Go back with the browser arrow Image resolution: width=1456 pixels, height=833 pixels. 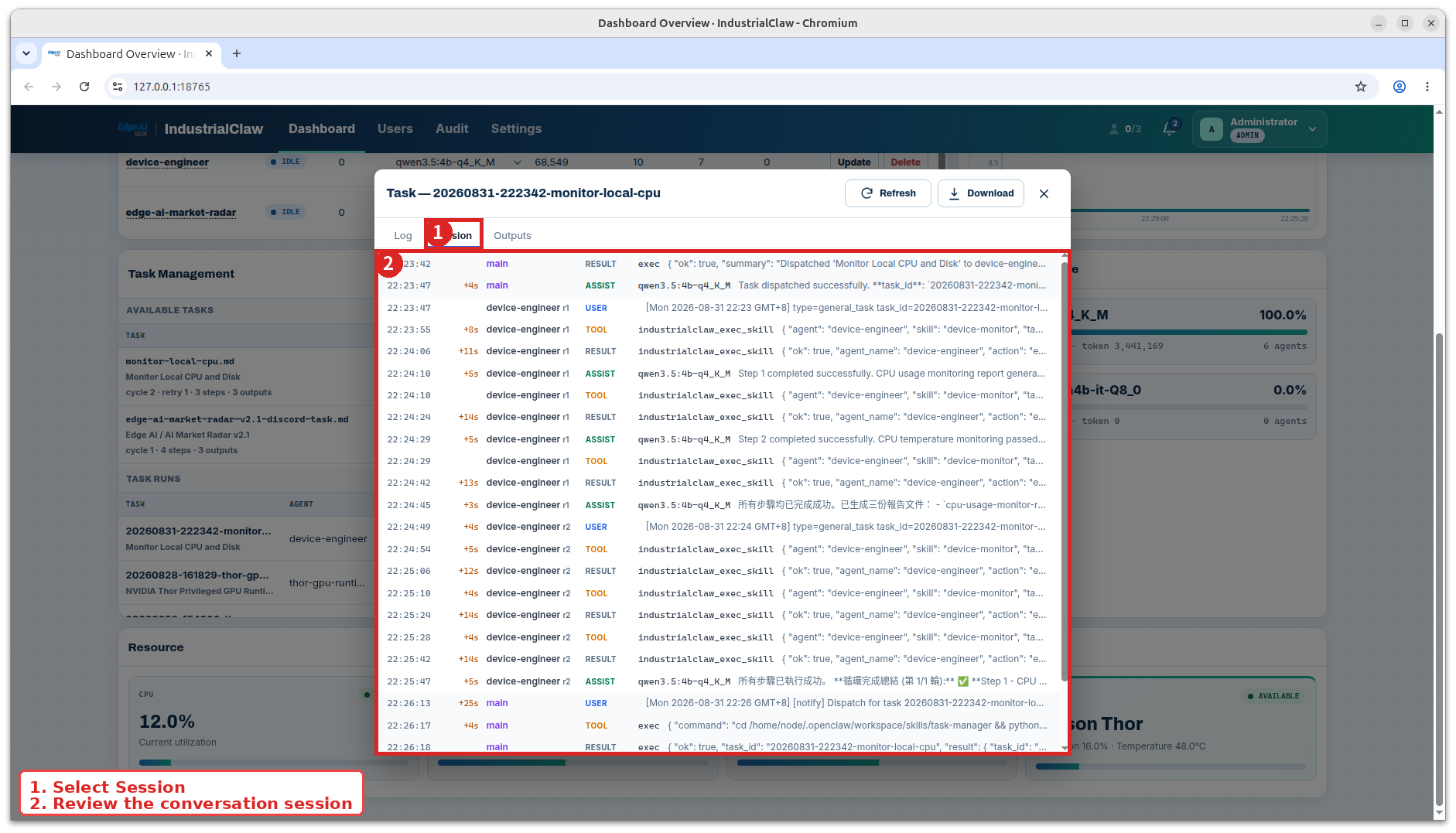pyautogui.click(x=29, y=87)
